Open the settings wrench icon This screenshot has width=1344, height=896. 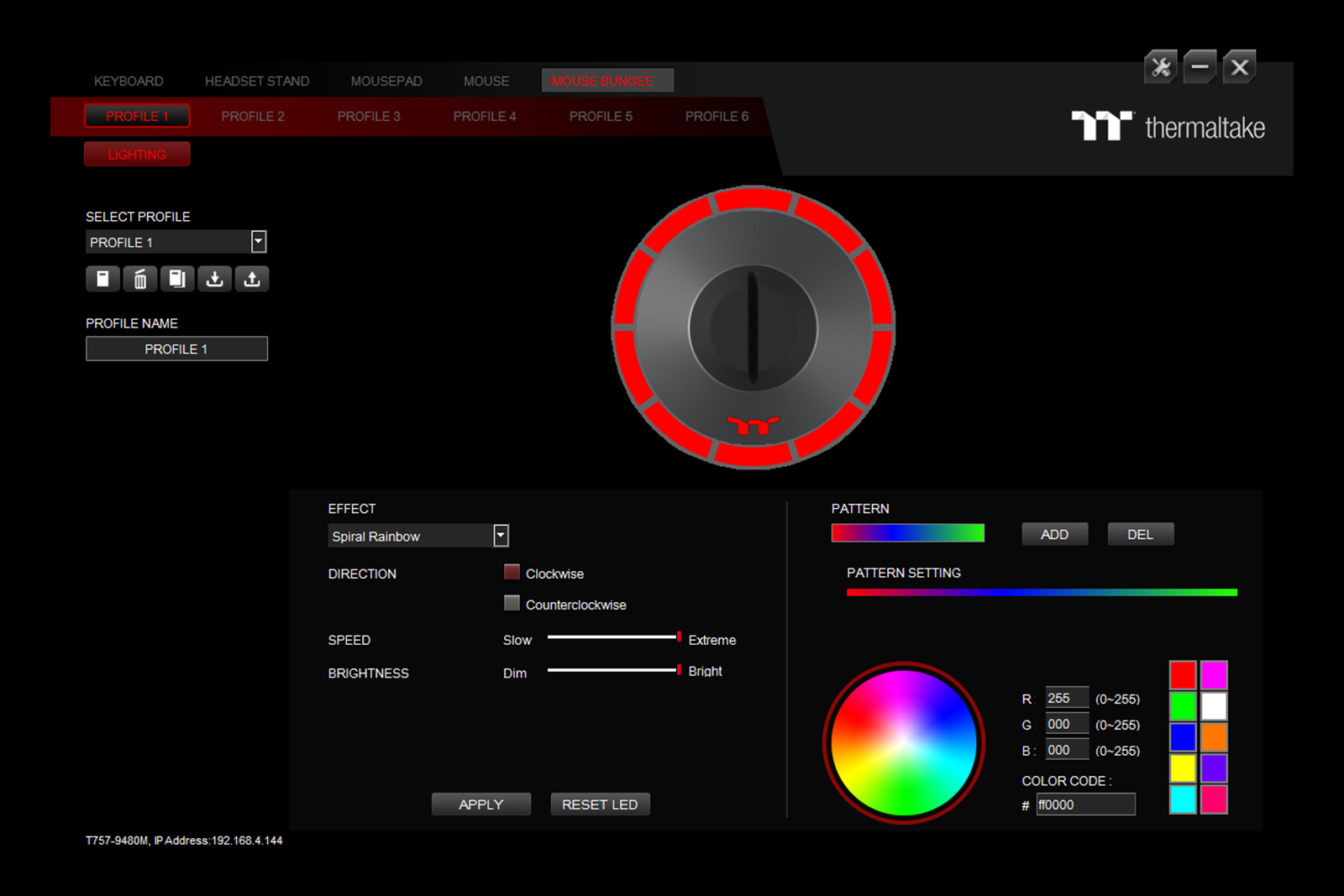[x=1161, y=67]
